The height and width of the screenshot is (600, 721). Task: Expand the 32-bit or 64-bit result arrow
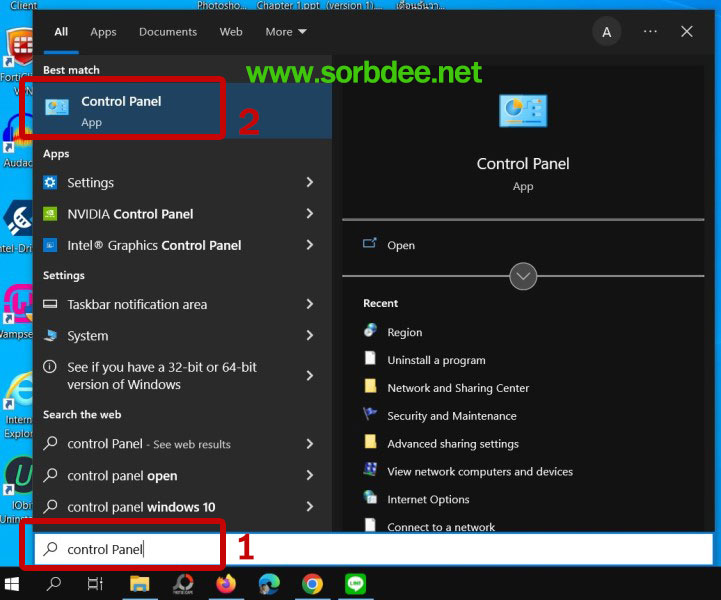[309, 376]
